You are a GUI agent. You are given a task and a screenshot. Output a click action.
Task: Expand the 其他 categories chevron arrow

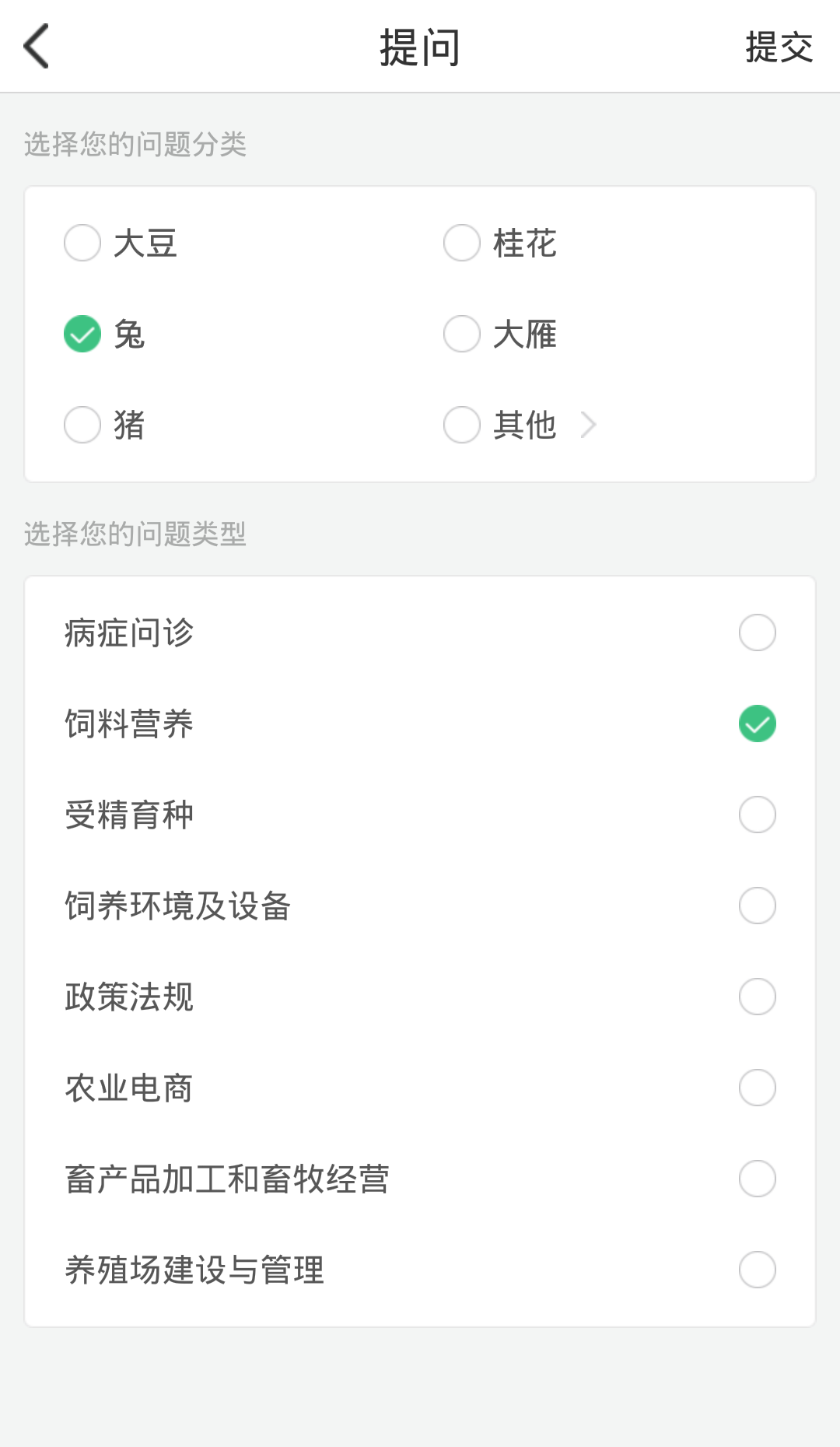click(589, 425)
